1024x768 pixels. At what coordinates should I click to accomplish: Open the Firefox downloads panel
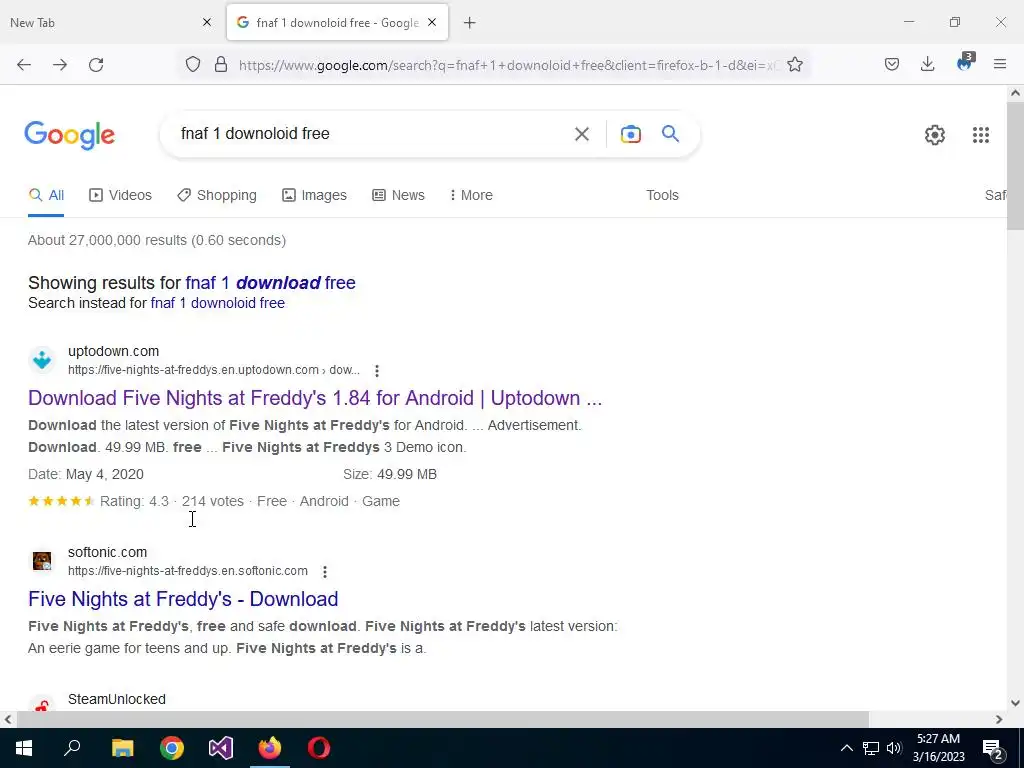pyautogui.click(x=927, y=64)
